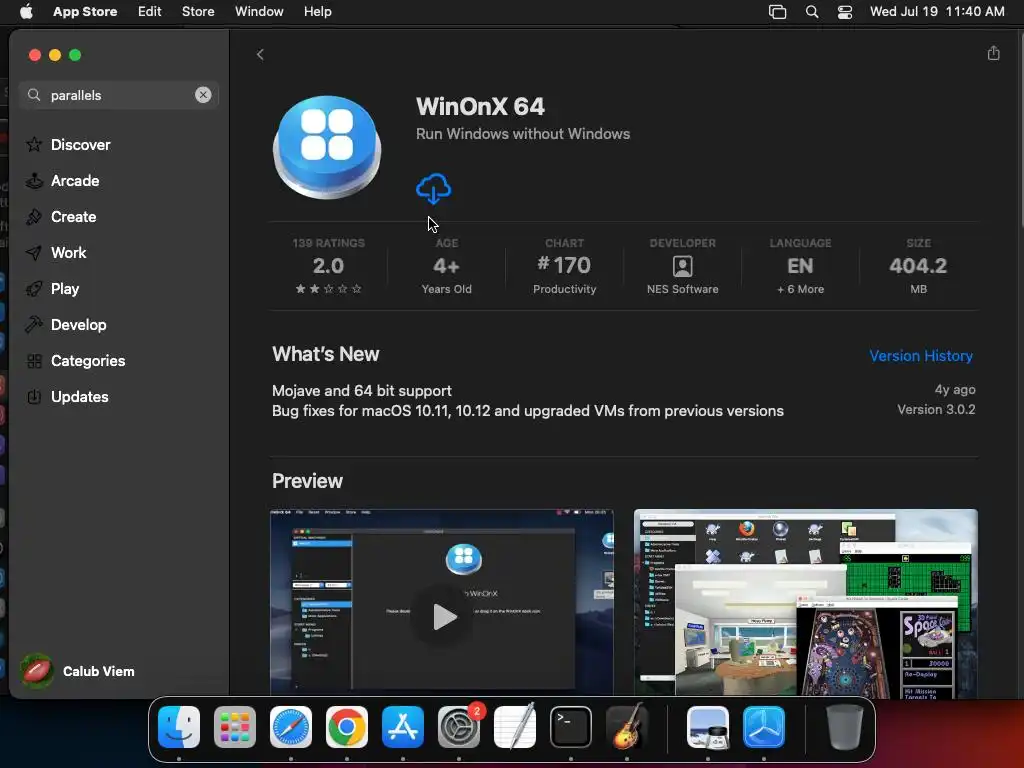This screenshot has height=768, width=1024.
Task: Open the App Store menu
Action: click(85, 11)
